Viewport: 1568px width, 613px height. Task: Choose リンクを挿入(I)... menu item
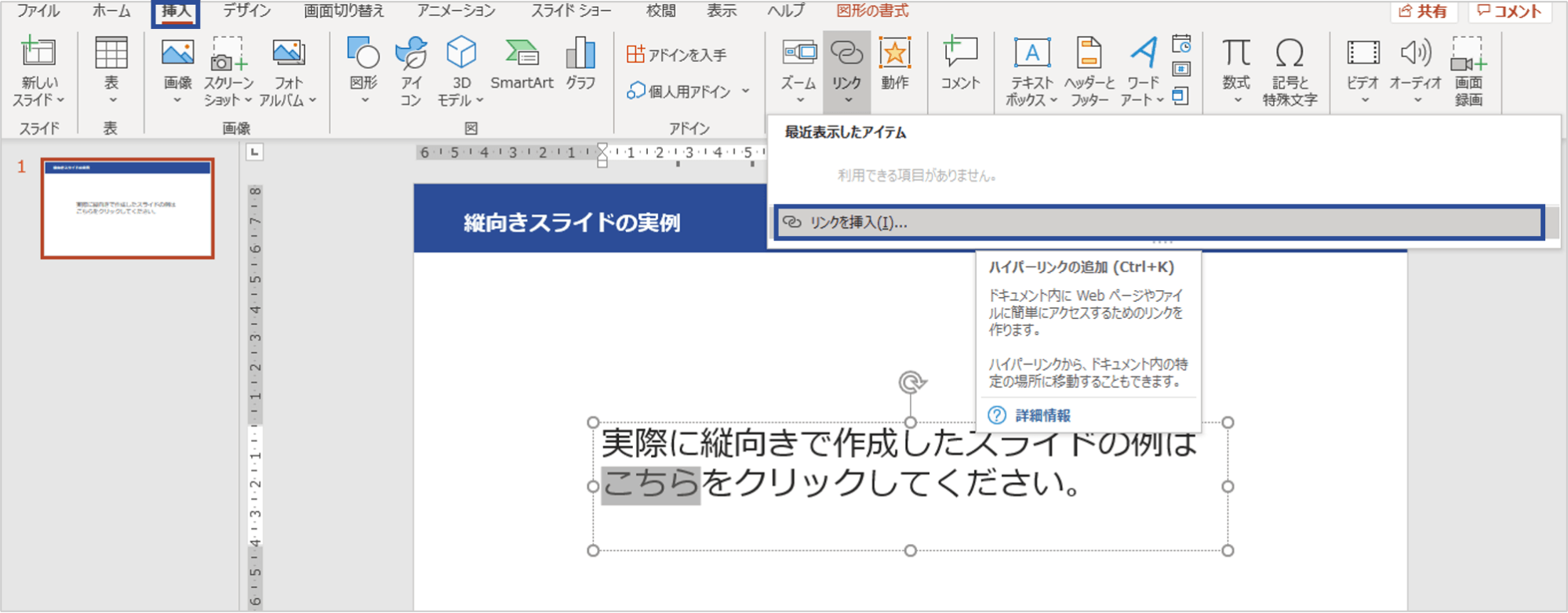click(1159, 223)
